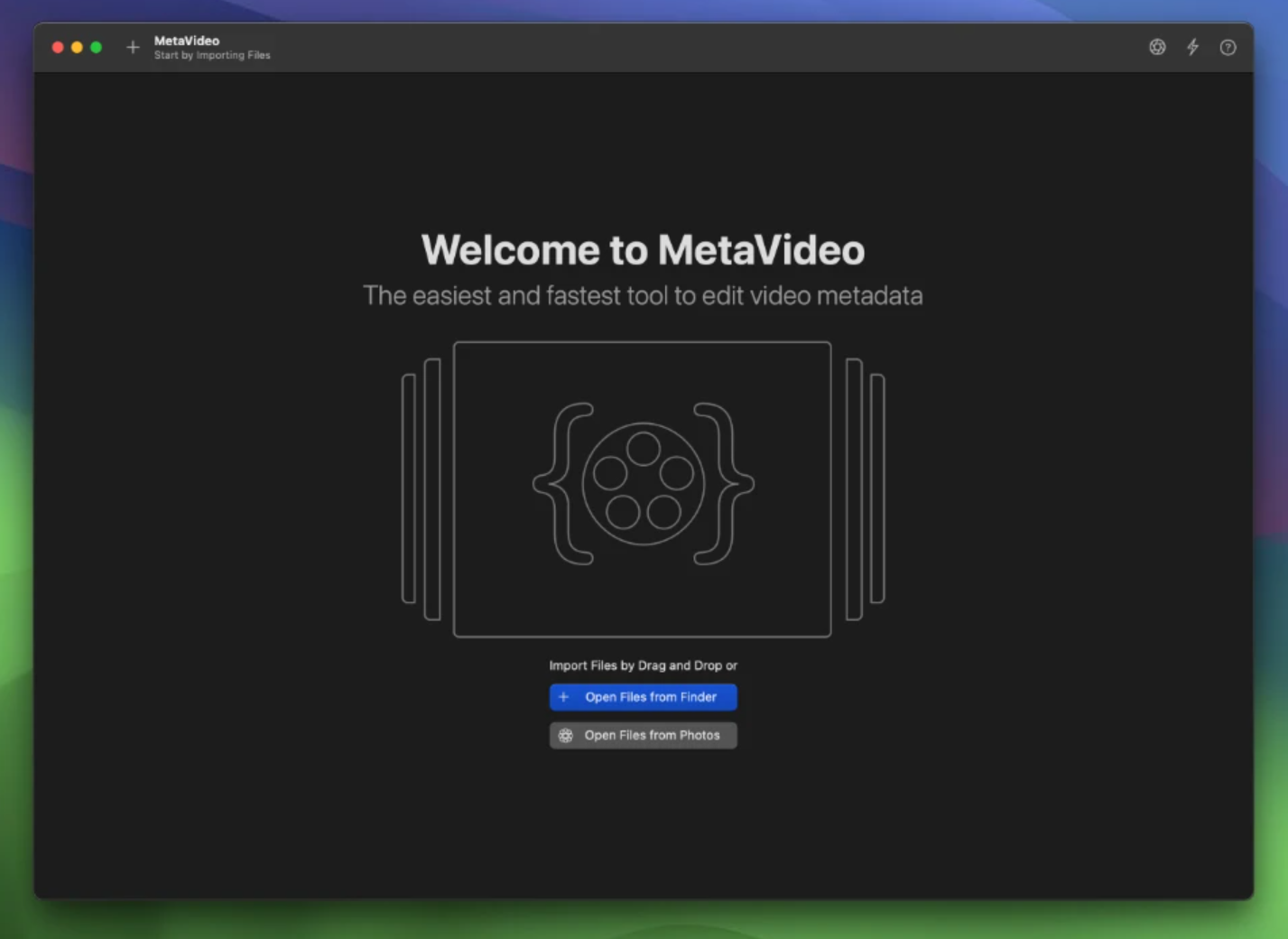Click 'Import Files by Drag and Drop or' text

tap(643, 665)
